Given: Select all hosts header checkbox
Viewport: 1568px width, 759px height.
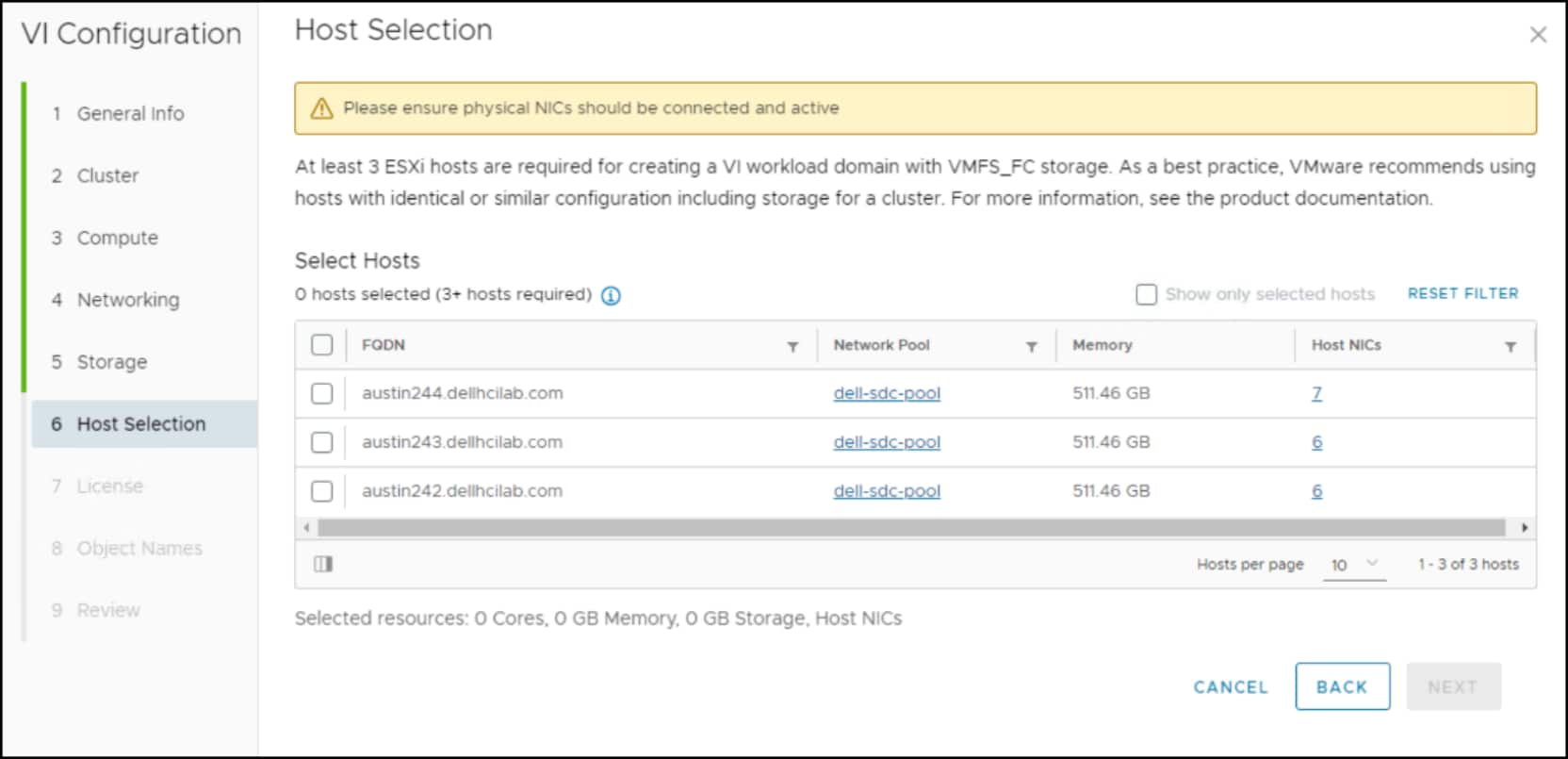Looking at the screenshot, I should (322, 345).
